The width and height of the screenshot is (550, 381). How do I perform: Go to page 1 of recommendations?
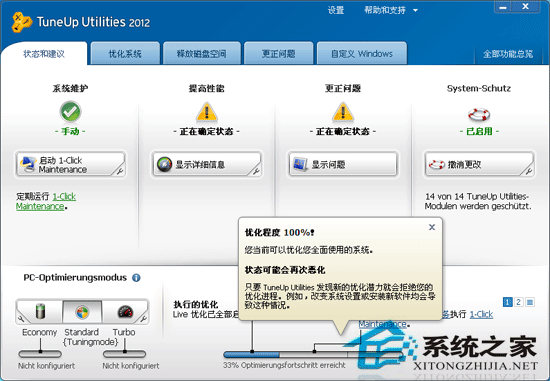(507, 302)
